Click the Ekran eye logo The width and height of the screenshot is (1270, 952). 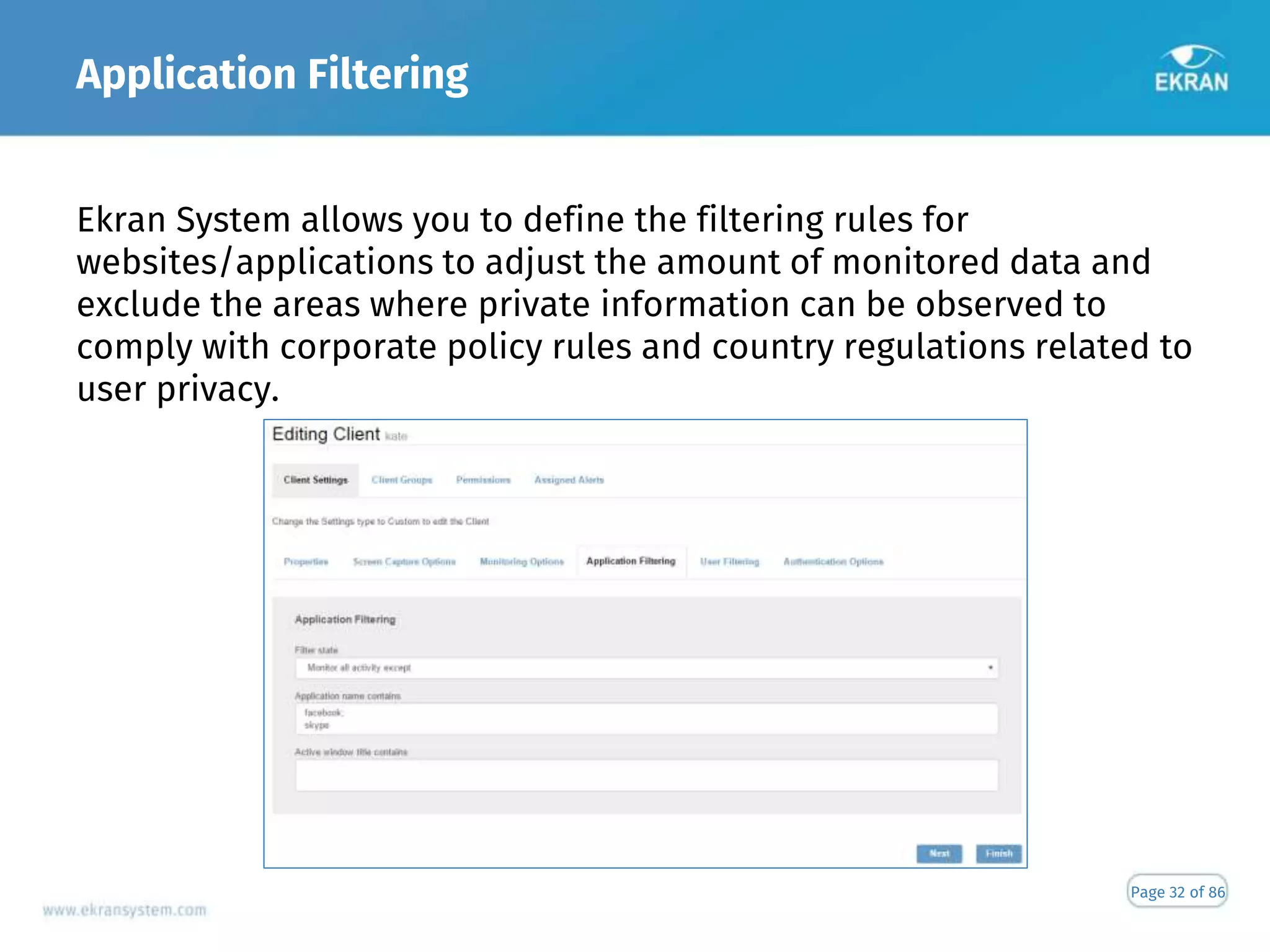[x=1191, y=69]
